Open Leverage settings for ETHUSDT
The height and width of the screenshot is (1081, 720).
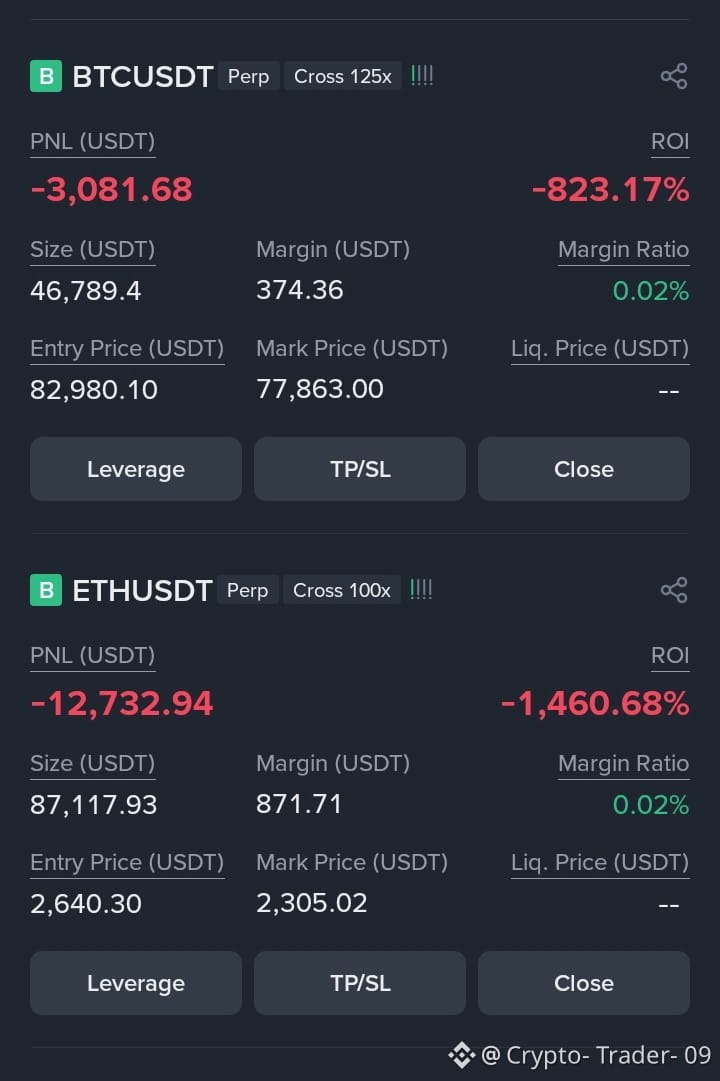tap(136, 983)
